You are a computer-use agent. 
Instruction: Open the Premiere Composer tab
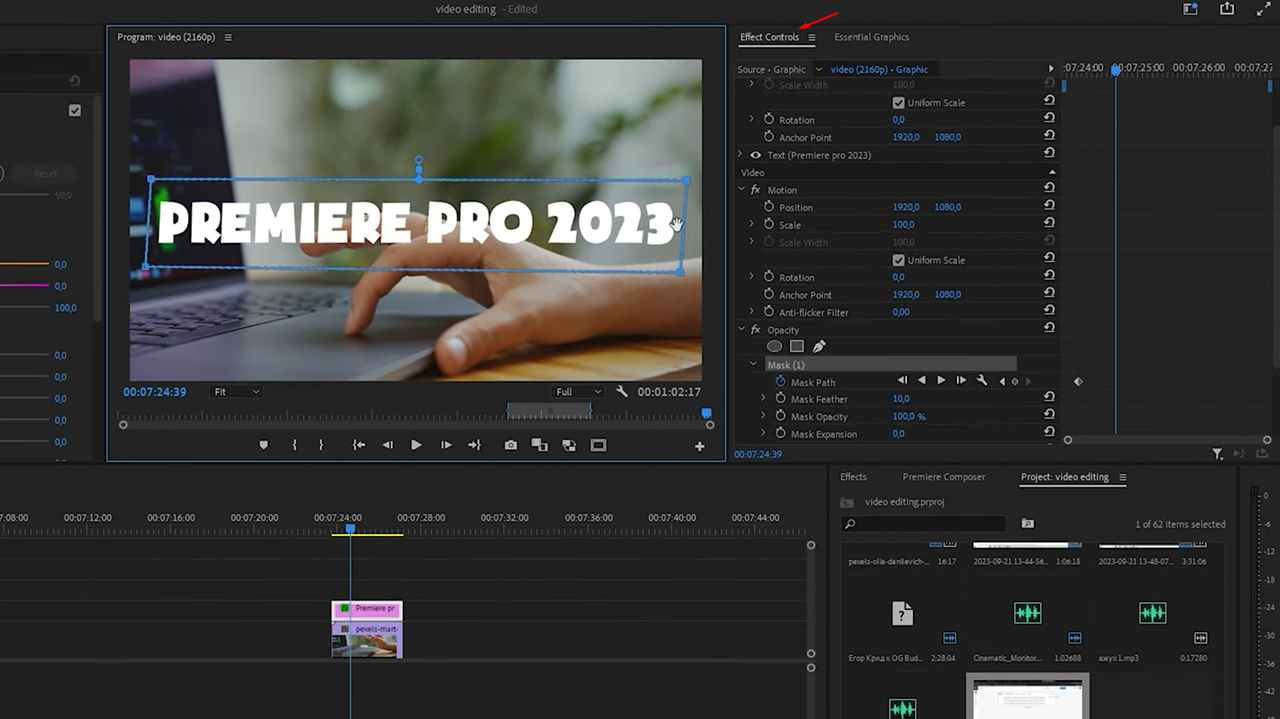click(x=943, y=477)
